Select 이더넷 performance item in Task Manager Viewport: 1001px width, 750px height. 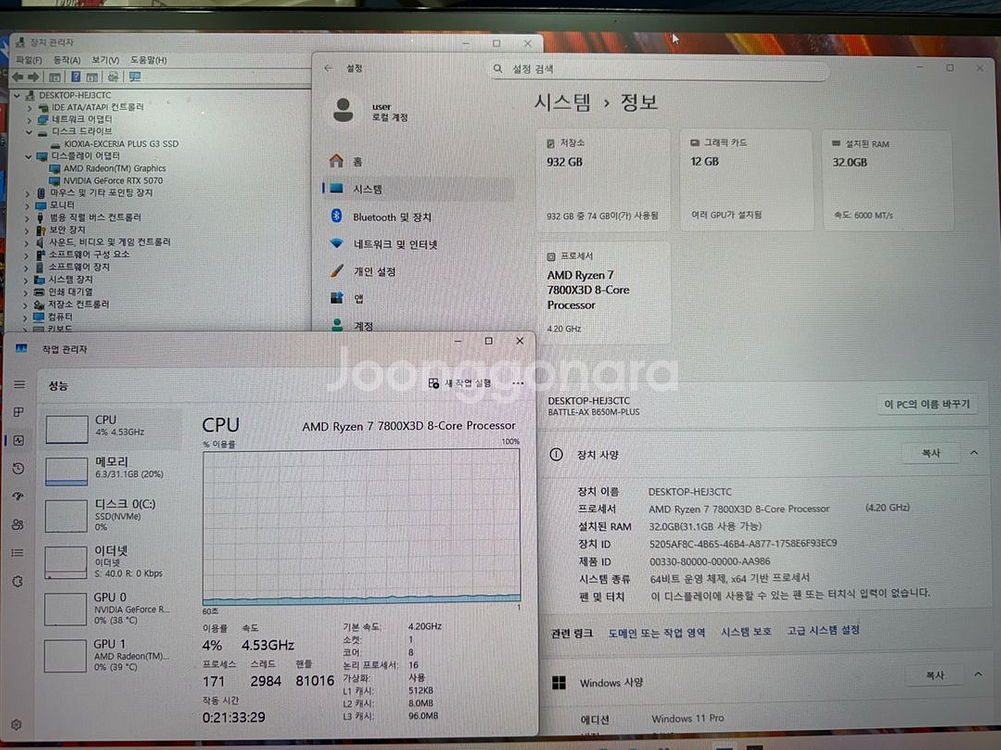111,561
